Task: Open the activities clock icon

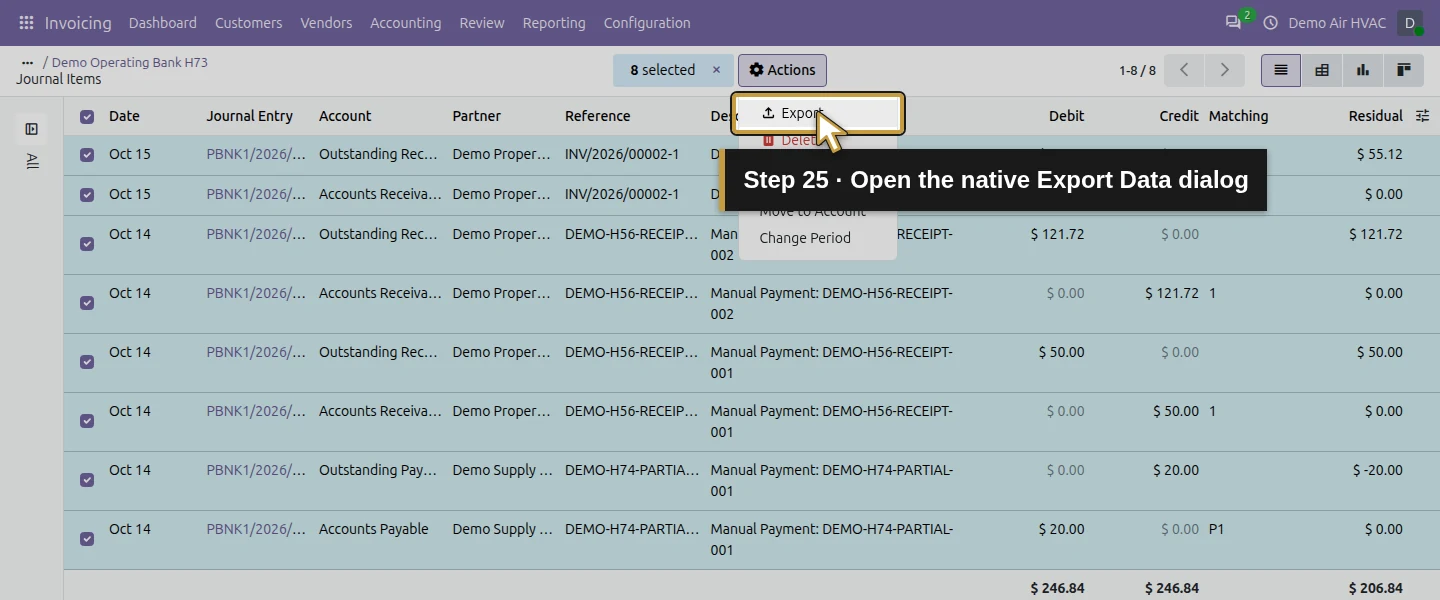Action: pyautogui.click(x=1271, y=23)
